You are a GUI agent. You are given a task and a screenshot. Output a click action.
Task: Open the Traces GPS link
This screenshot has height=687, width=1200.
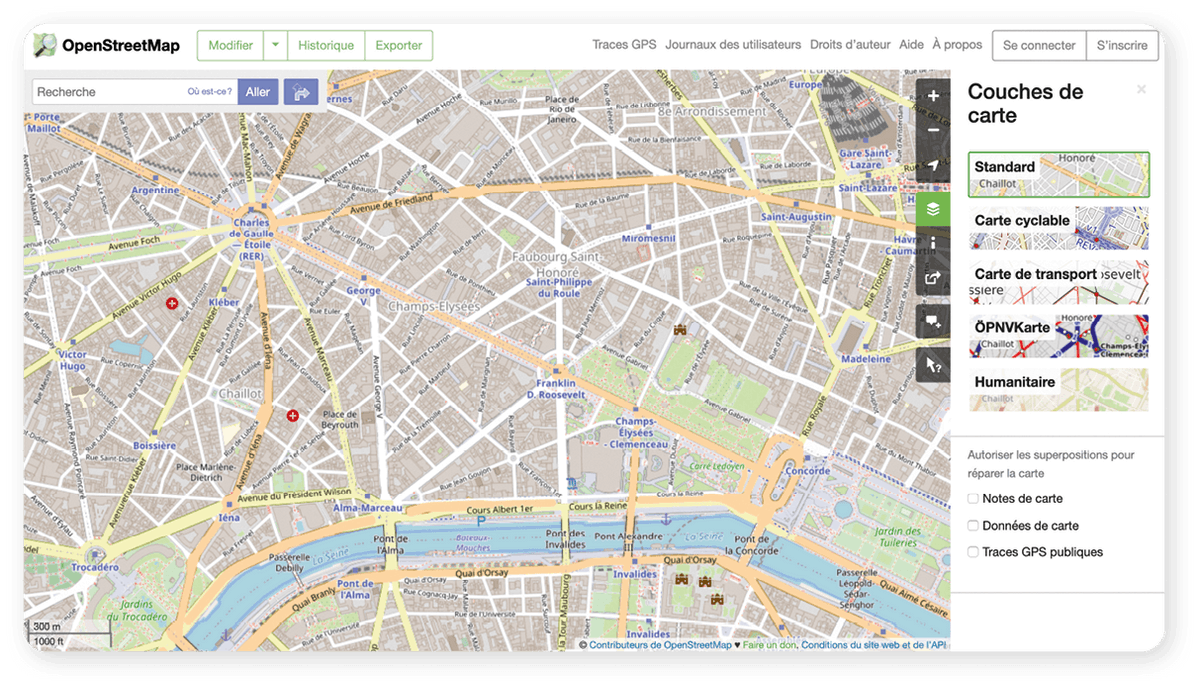tap(624, 45)
